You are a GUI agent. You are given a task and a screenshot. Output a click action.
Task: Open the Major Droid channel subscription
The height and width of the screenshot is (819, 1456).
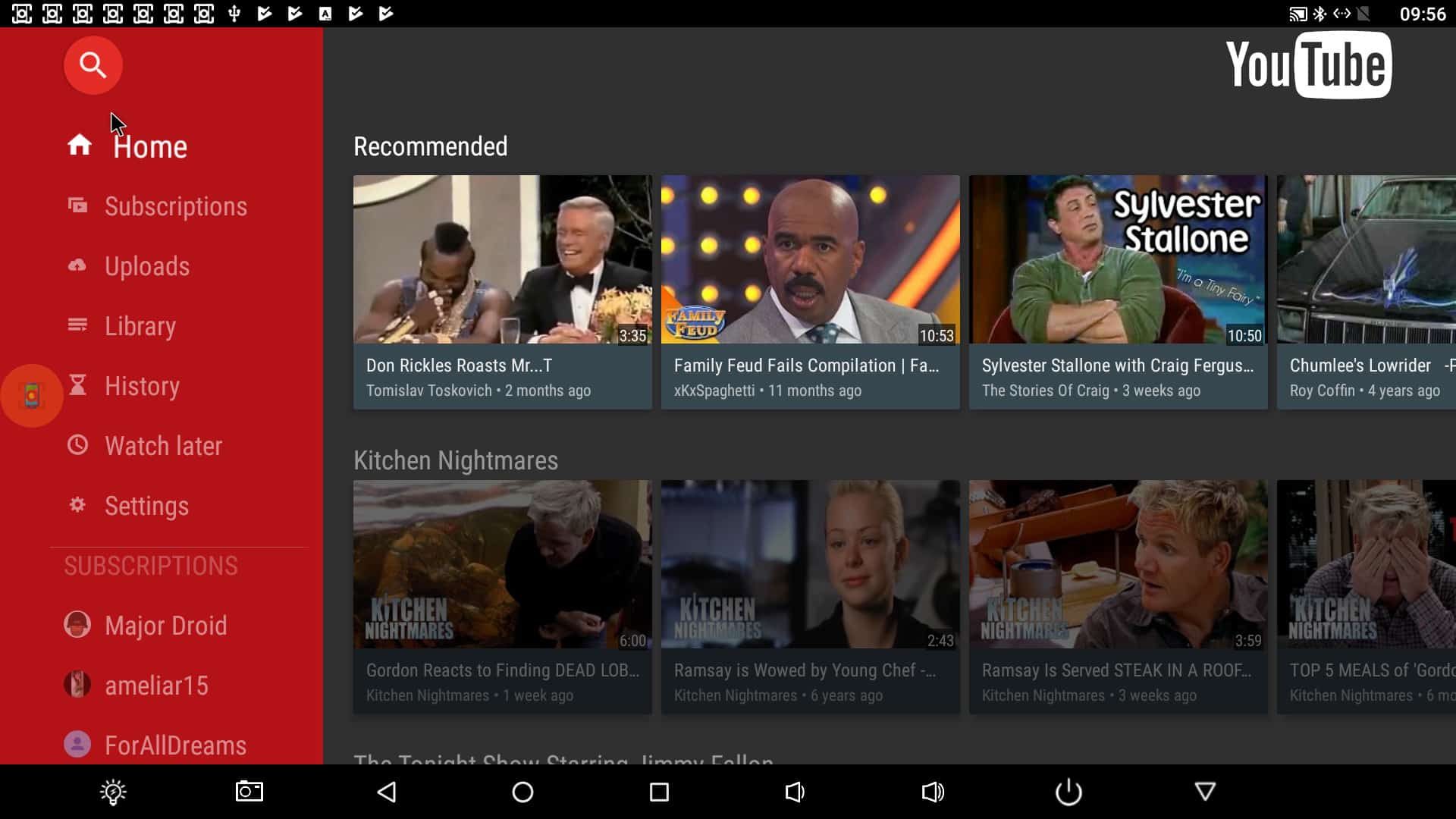tap(165, 626)
